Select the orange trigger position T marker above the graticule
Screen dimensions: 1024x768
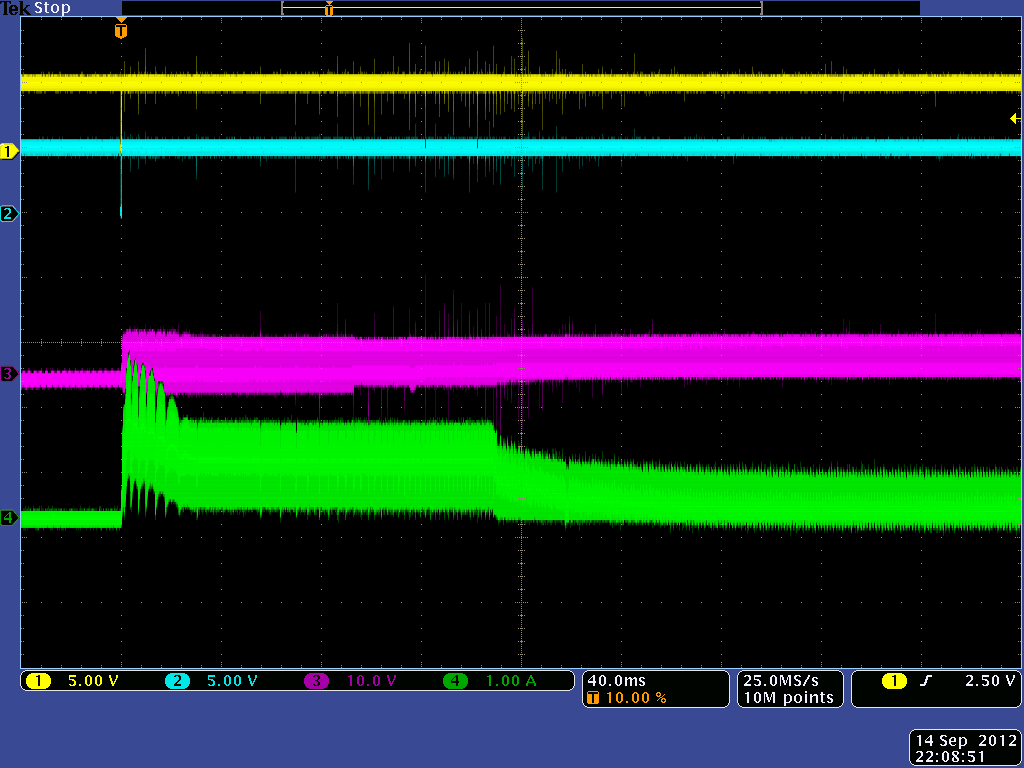[121, 29]
